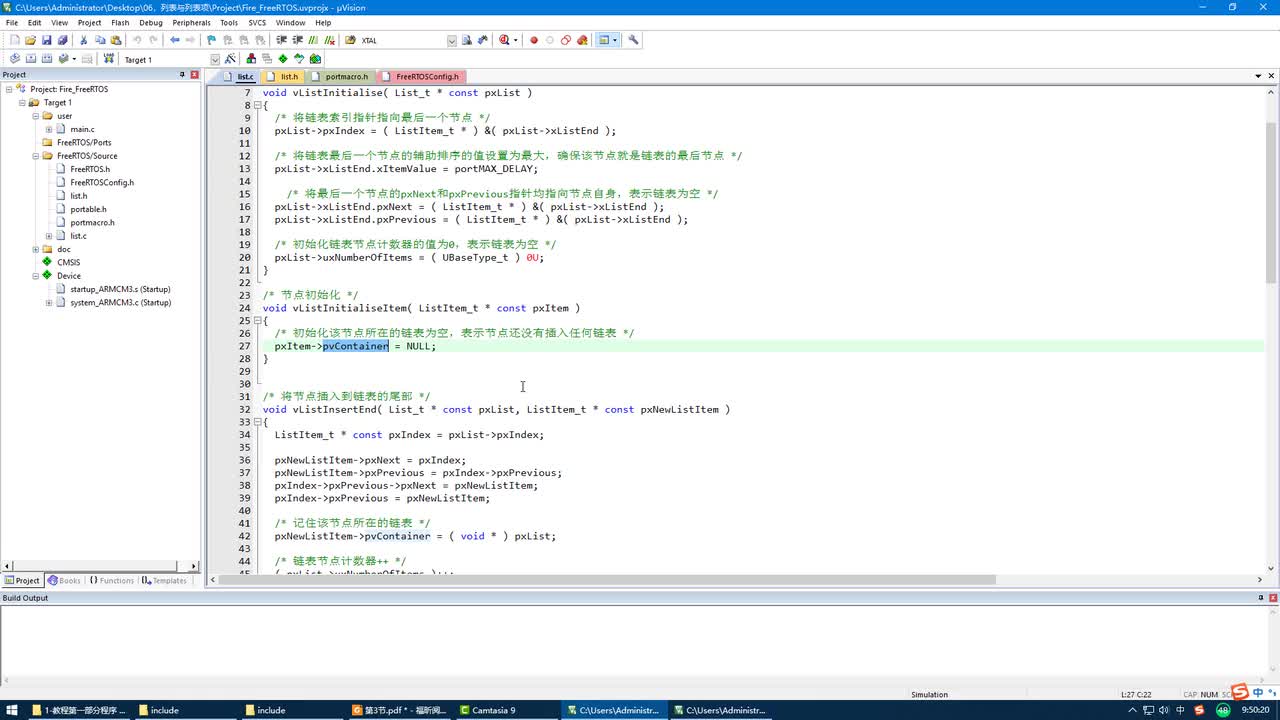Build target with the build icon
This screenshot has width=1280, height=720.
[31, 59]
